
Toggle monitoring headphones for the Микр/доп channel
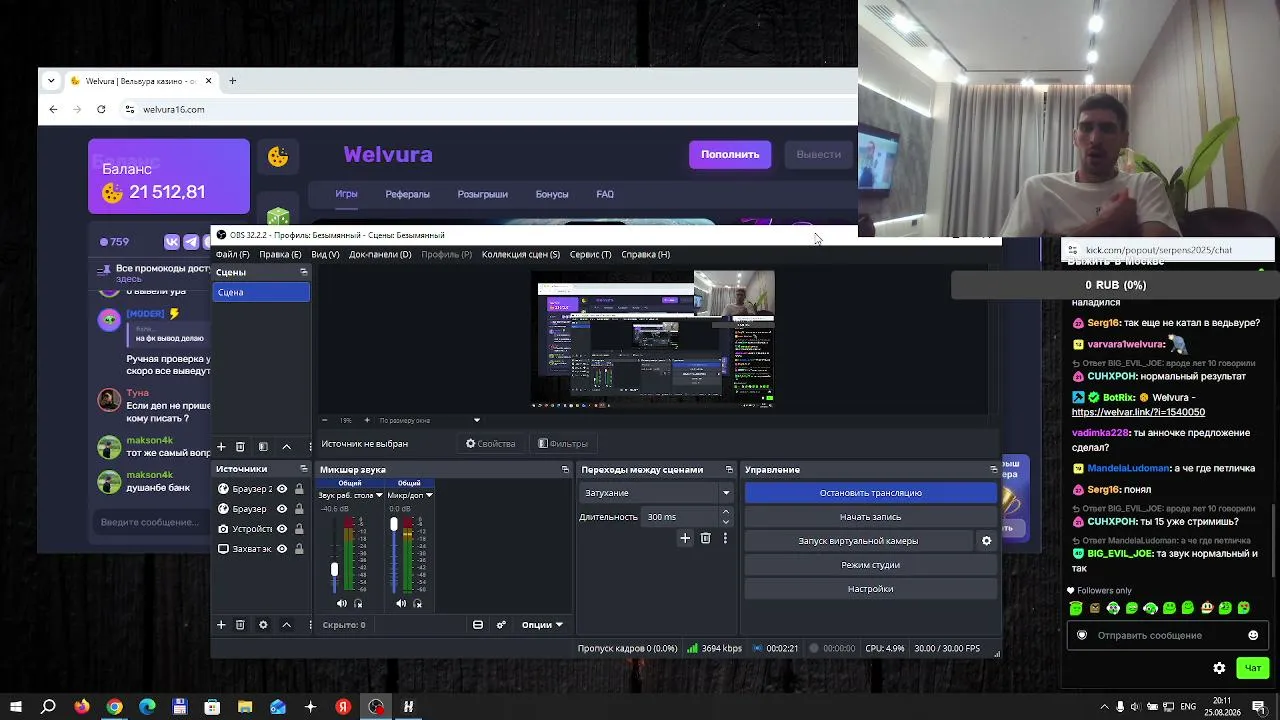click(x=417, y=604)
